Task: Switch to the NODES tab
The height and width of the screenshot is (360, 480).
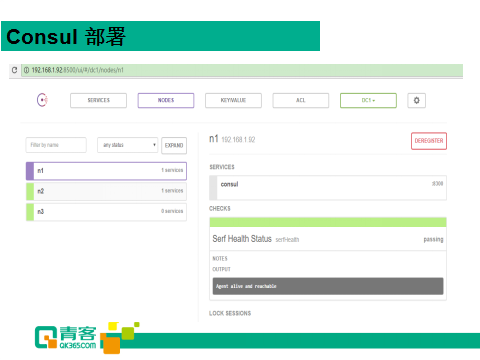Action: [x=166, y=100]
